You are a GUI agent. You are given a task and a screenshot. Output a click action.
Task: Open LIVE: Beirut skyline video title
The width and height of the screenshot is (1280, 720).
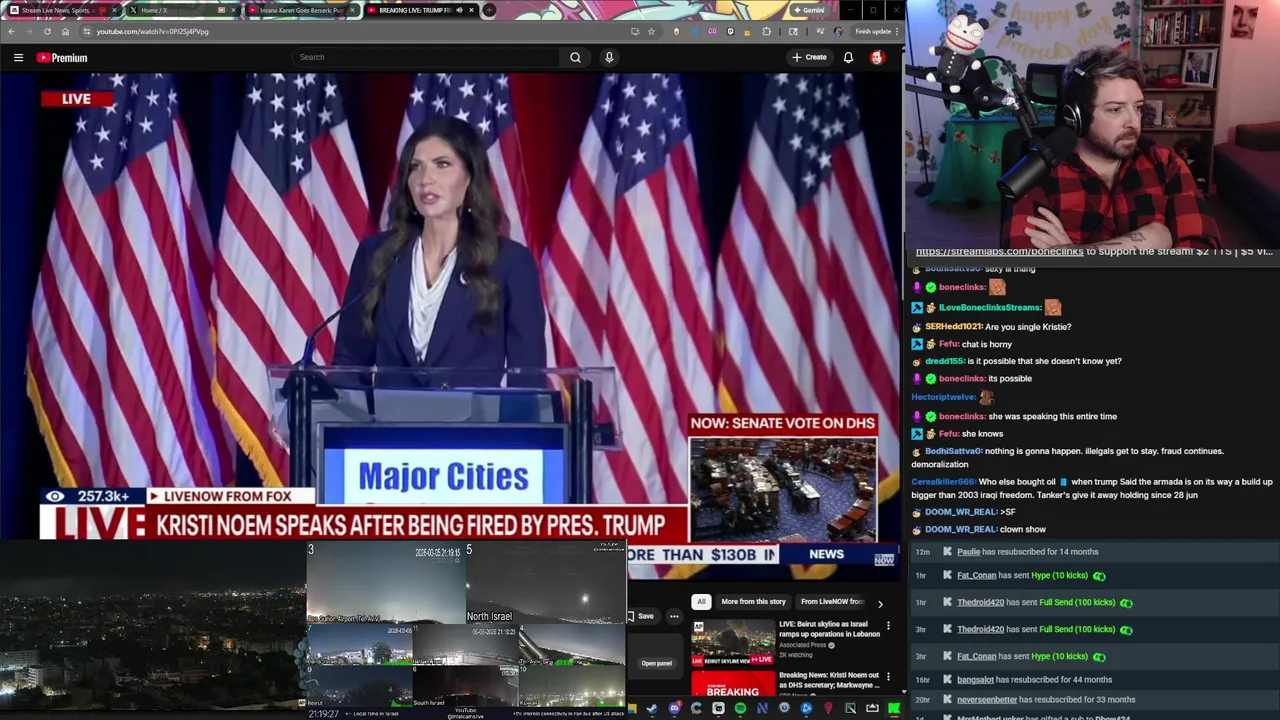(829, 629)
